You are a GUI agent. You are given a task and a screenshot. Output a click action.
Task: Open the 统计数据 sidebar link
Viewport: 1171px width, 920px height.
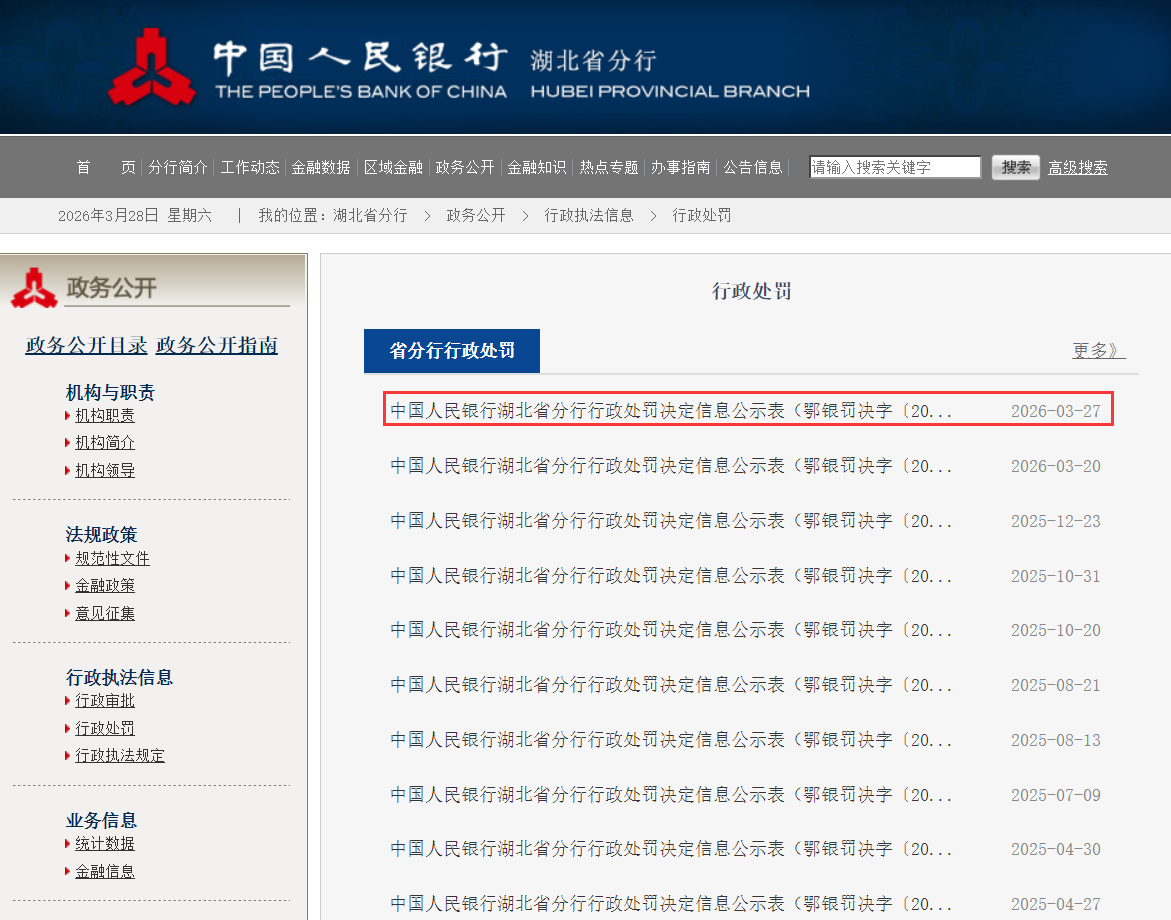(x=105, y=844)
